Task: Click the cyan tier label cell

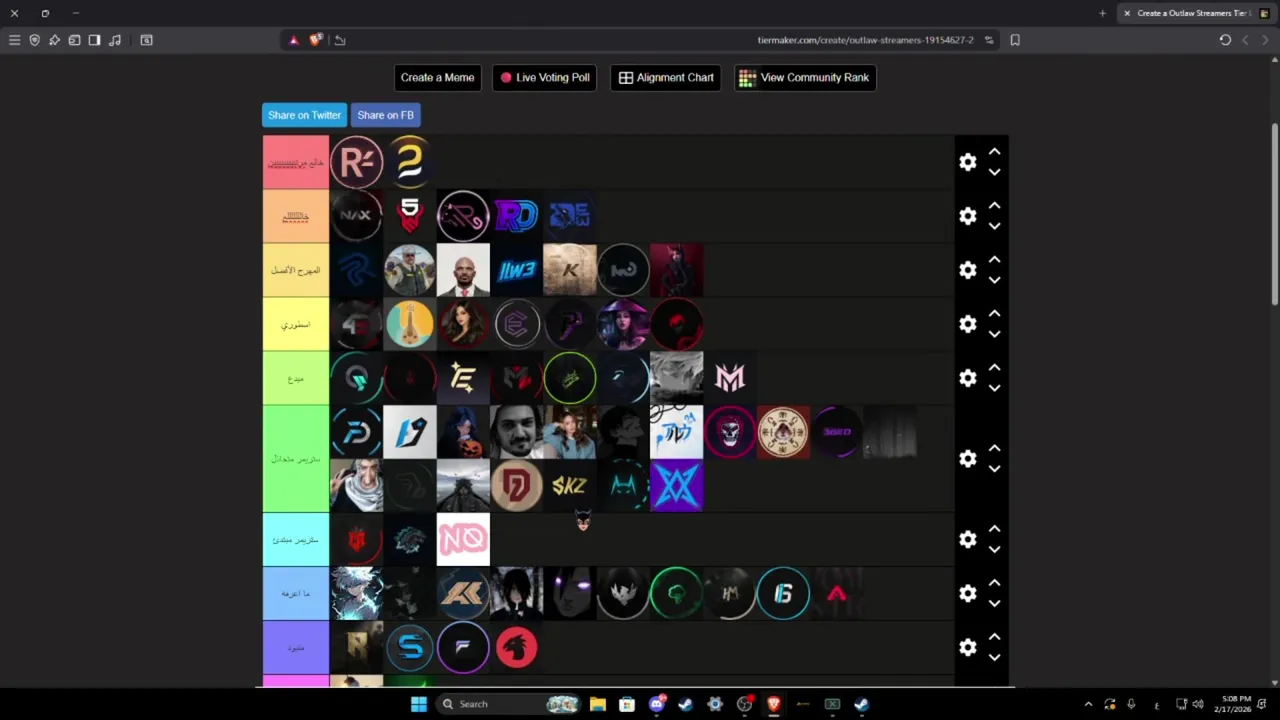Action: tap(296, 539)
